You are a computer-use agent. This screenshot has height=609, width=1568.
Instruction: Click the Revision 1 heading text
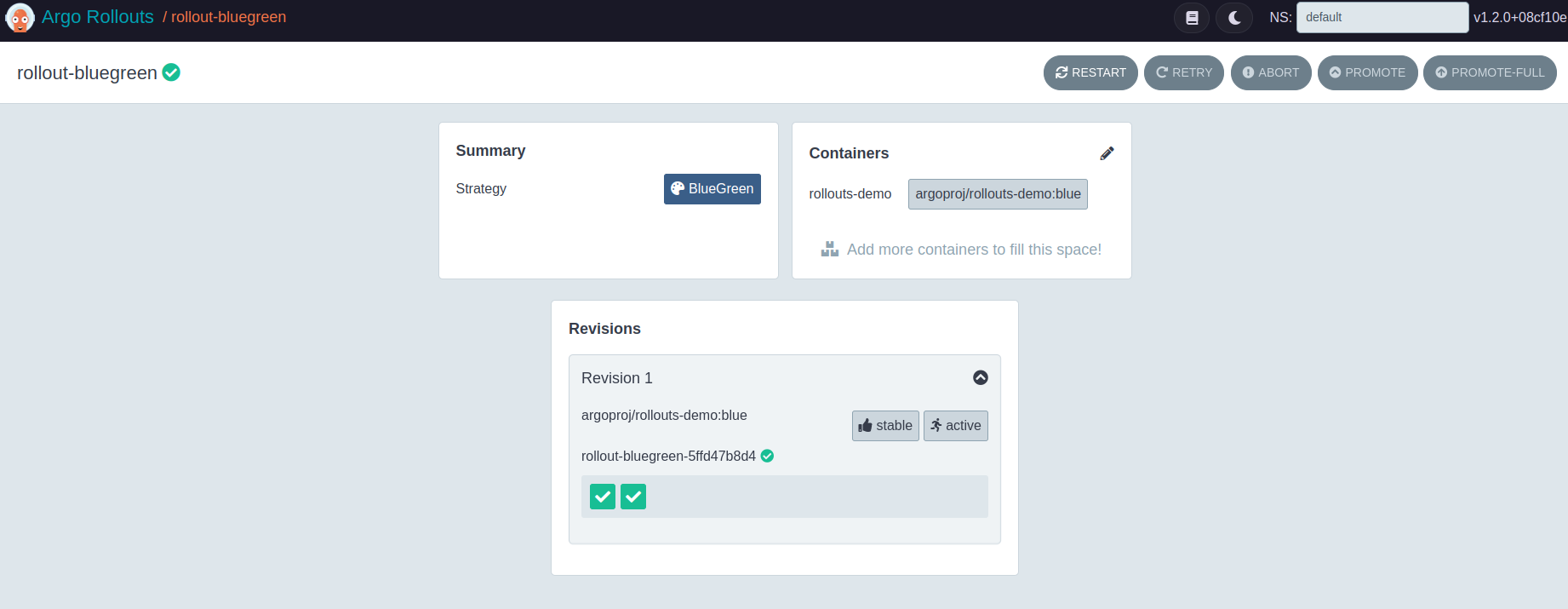pyautogui.click(x=617, y=378)
